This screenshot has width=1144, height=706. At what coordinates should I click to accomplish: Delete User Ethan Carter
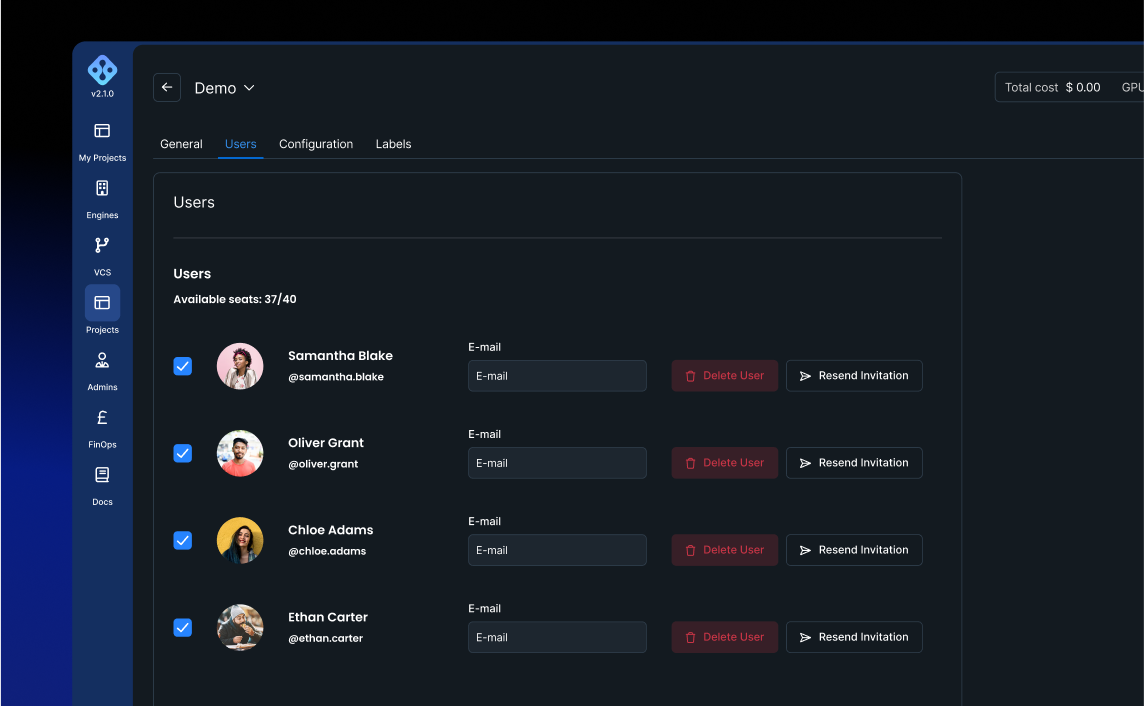[724, 637]
